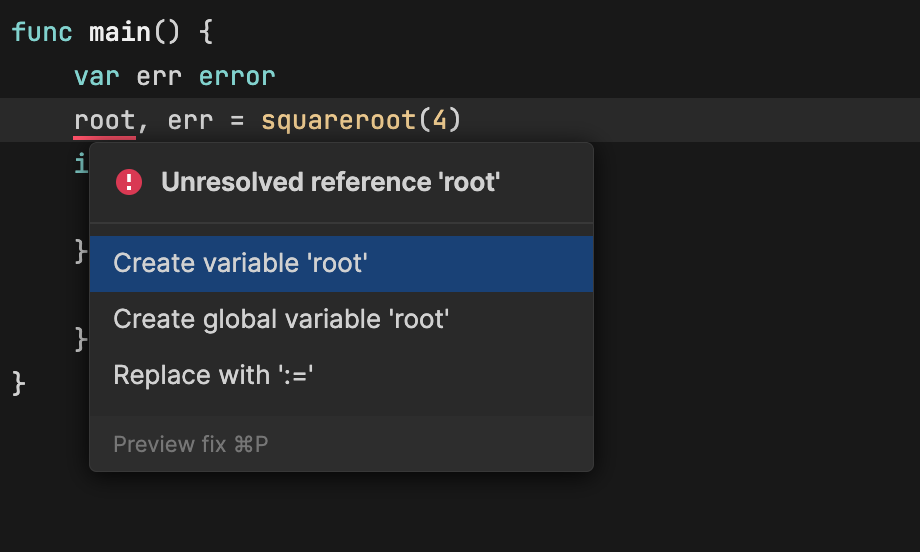Click the comma after "root"
The width and height of the screenshot is (920, 552).
[x=143, y=123]
